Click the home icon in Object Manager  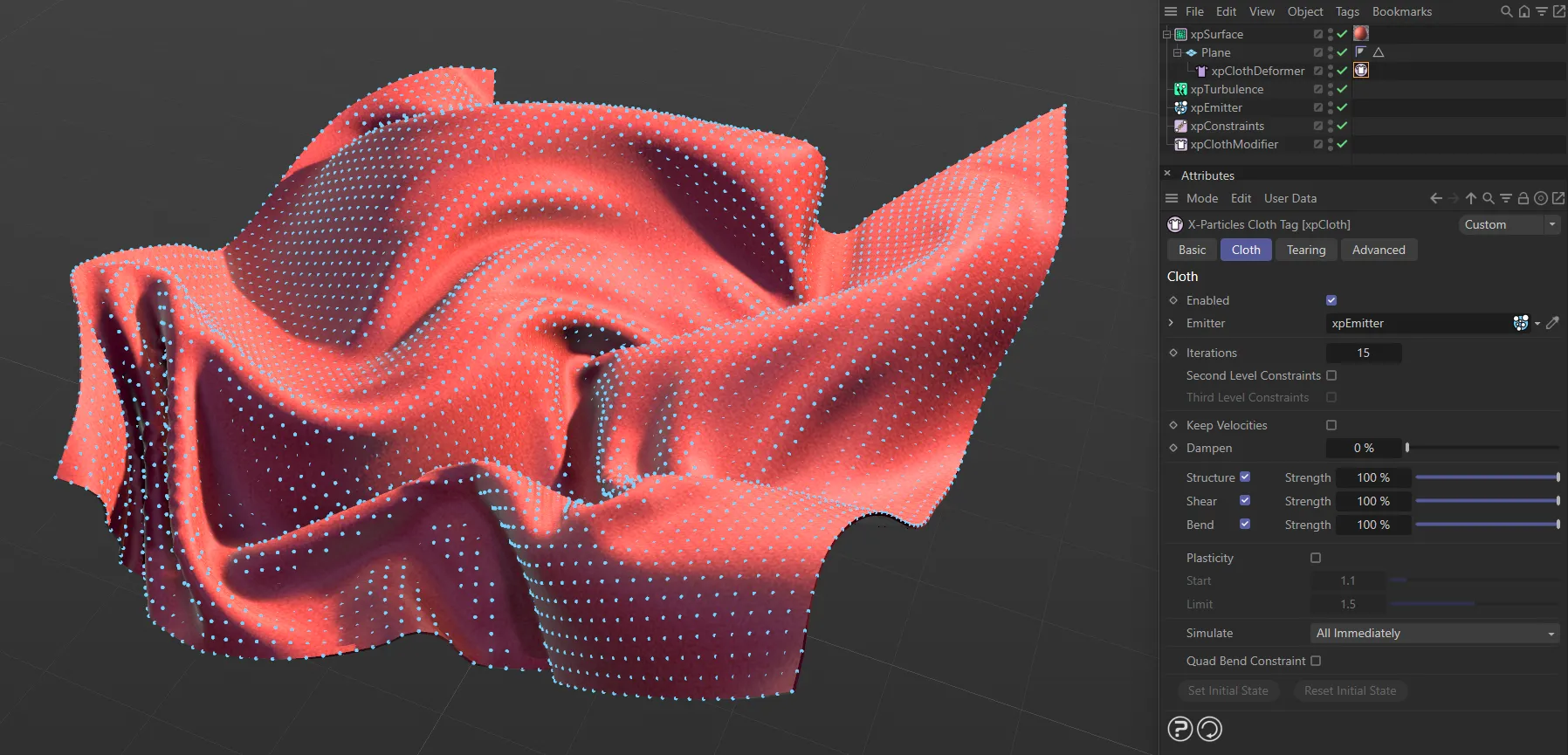click(1524, 11)
